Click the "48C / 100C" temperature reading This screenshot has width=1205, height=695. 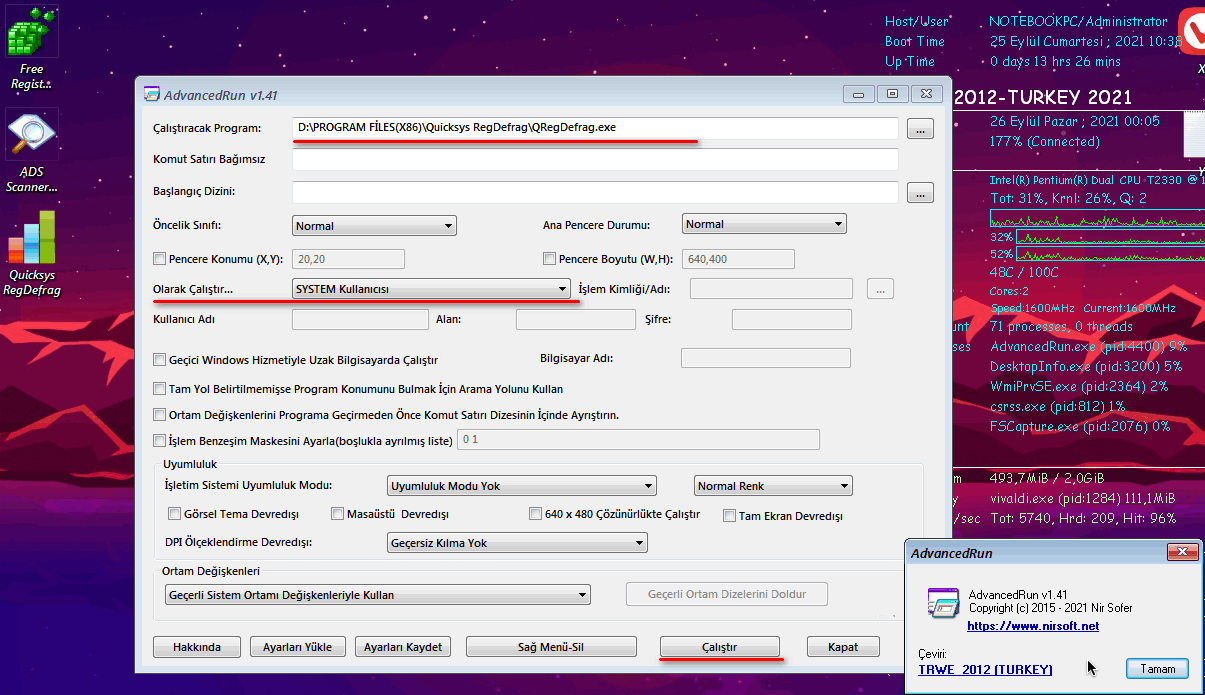pyautogui.click(x=1024, y=272)
